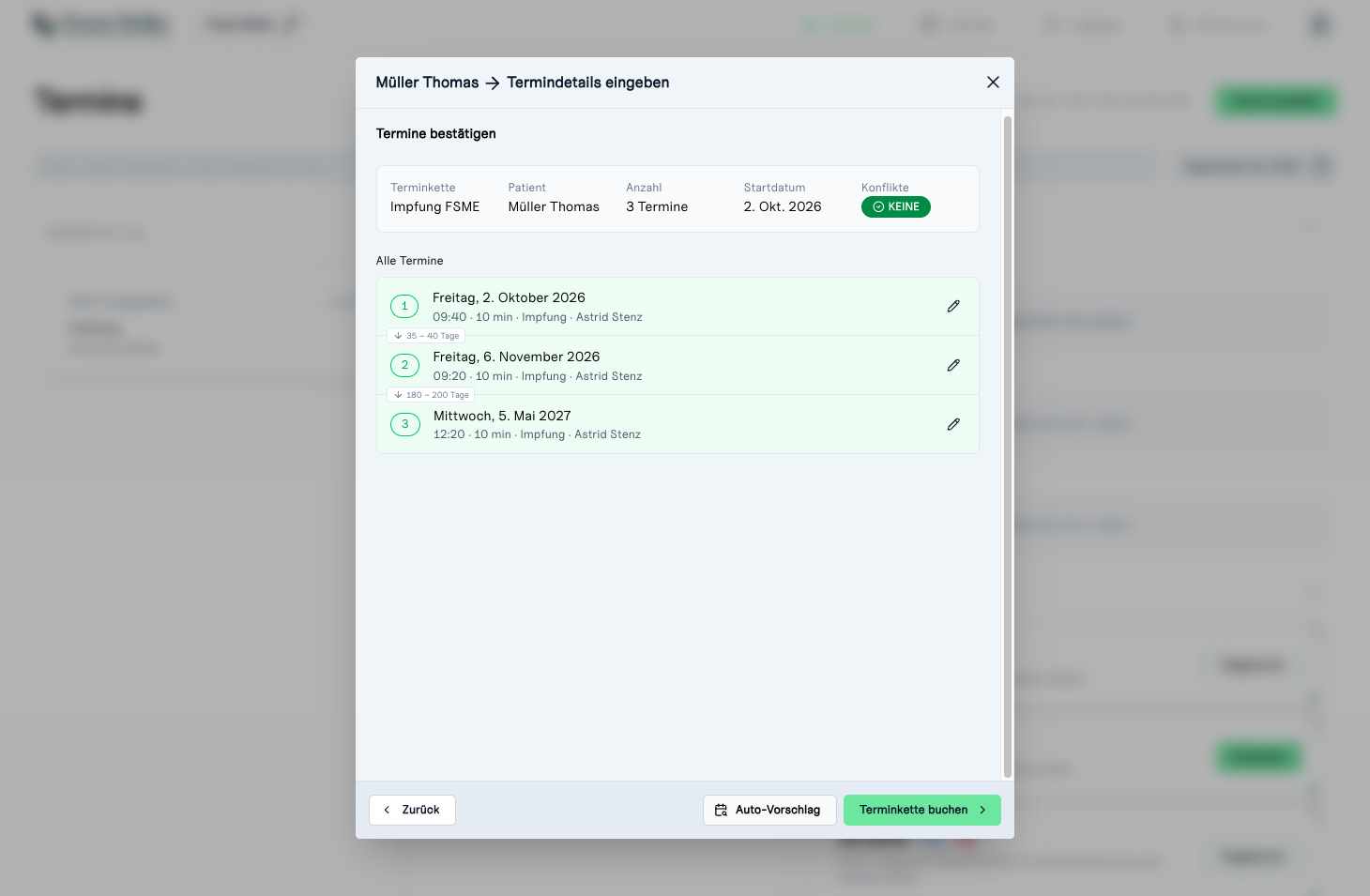The image size is (1370, 896).
Task: Click the Startdatum value 2. Okt. 2026
Action: pyautogui.click(x=783, y=206)
